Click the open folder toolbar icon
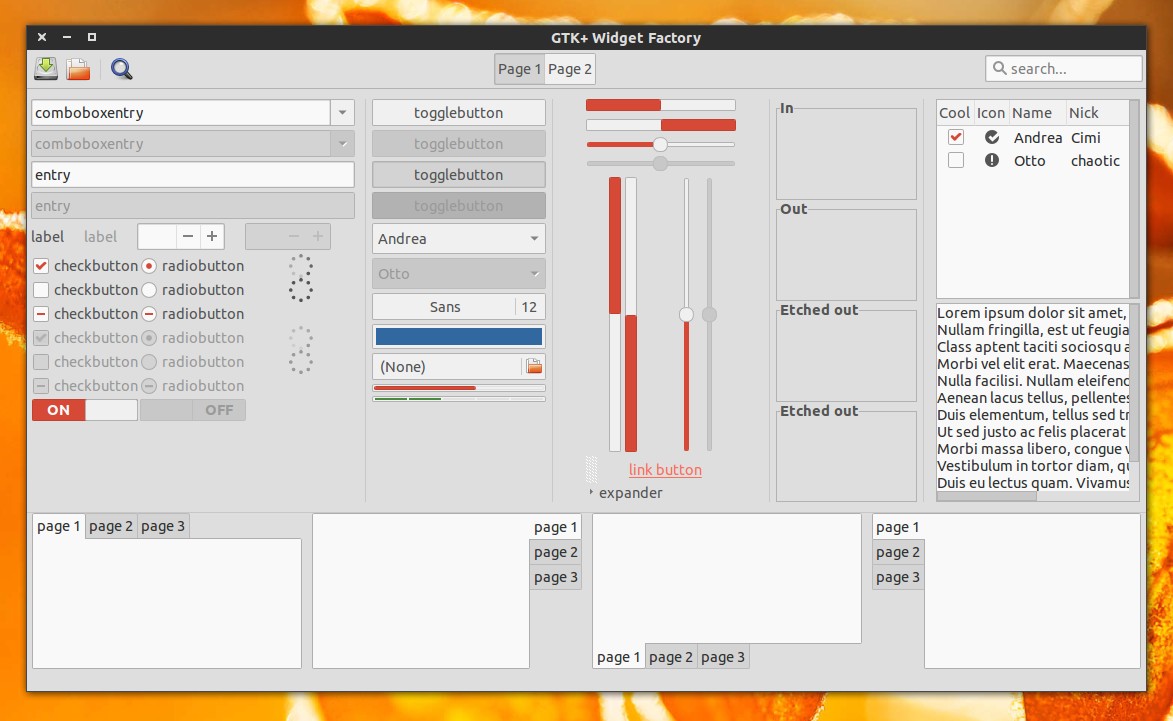The image size is (1173, 721). (77, 68)
